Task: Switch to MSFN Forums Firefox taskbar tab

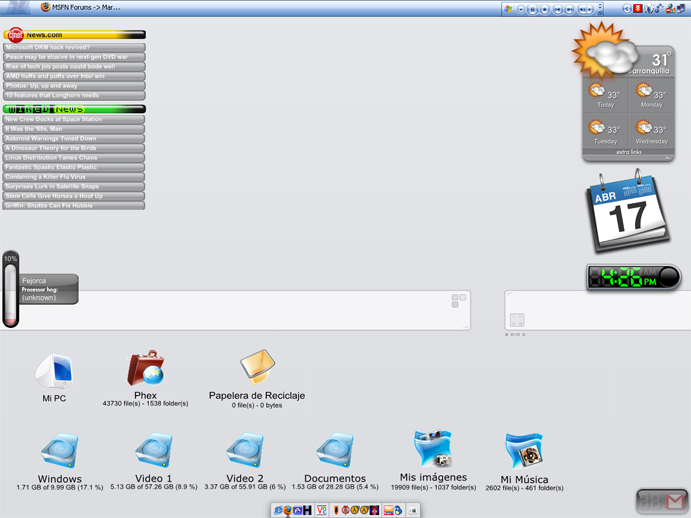Action: (80, 7)
